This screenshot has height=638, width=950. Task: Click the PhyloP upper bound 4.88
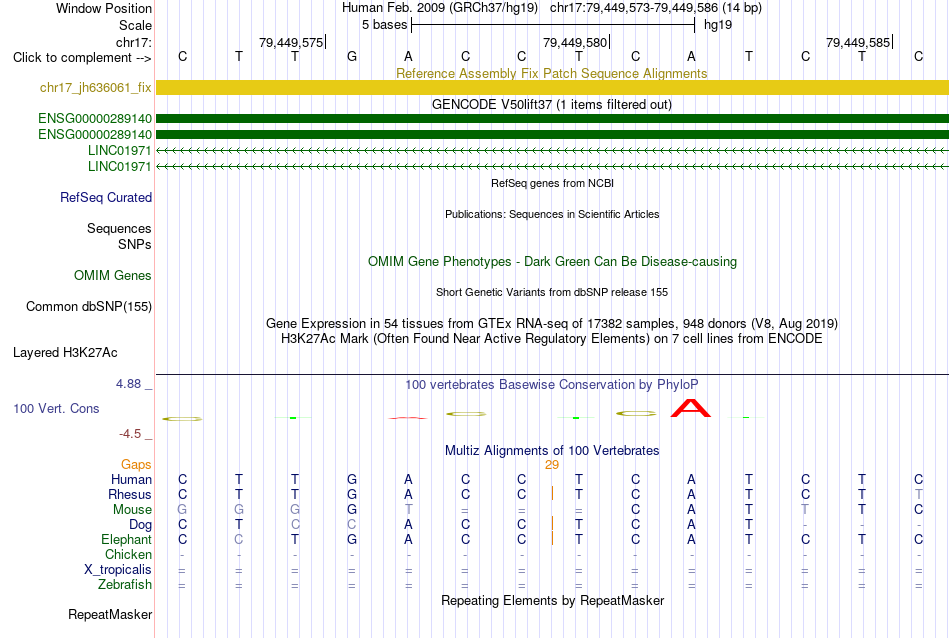click(128, 384)
